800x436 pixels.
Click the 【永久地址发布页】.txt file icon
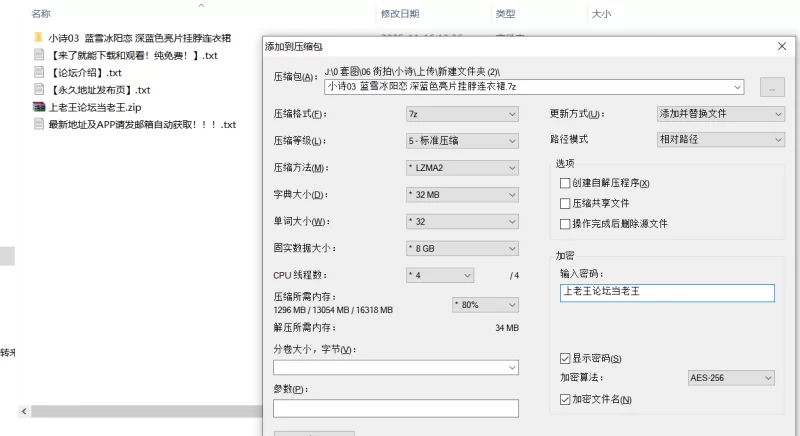click(x=38, y=90)
